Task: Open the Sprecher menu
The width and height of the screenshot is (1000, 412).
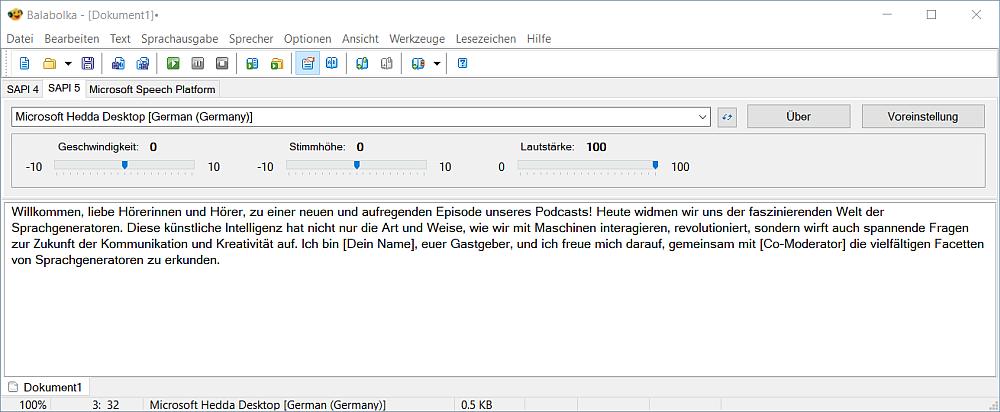Action: (251, 39)
